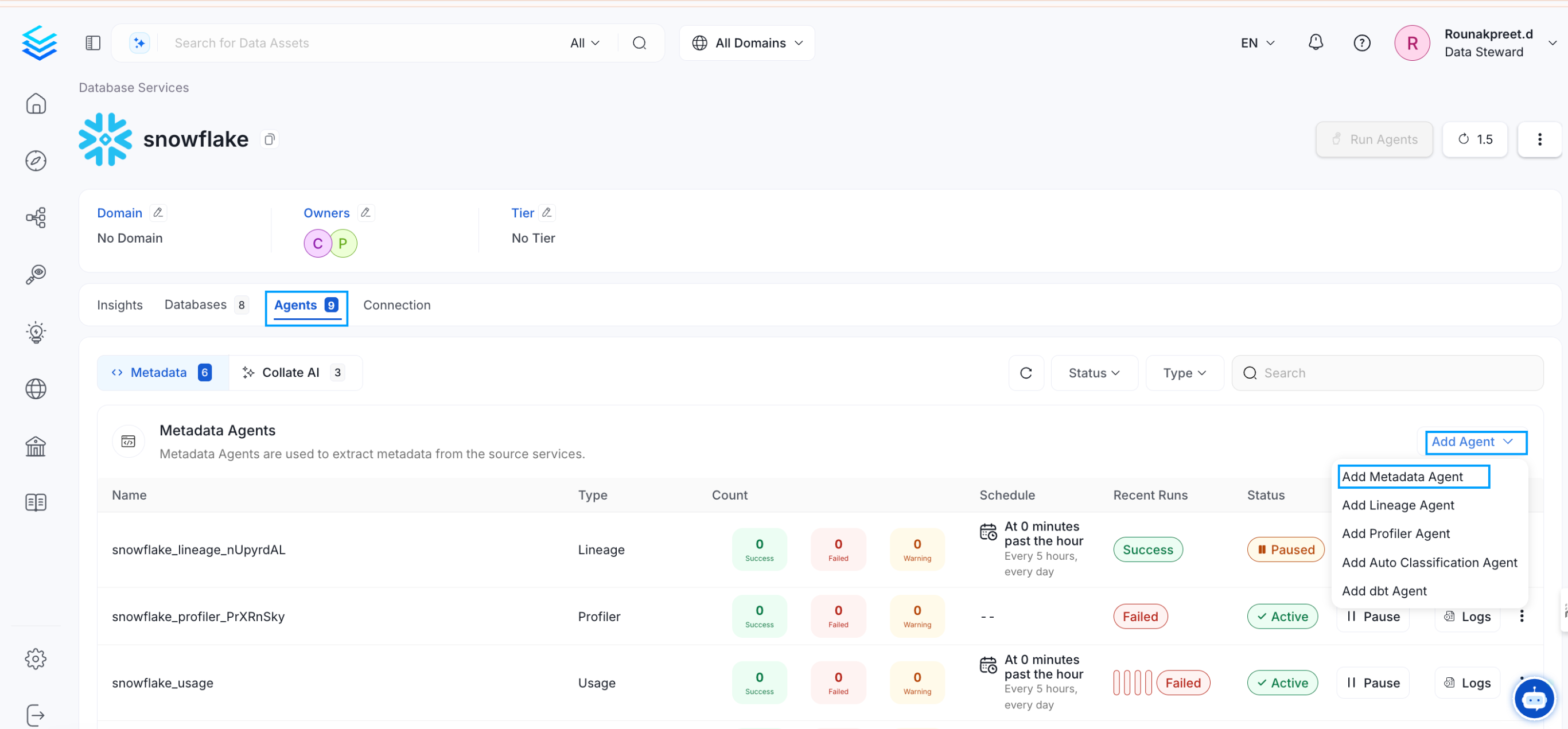The width and height of the screenshot is (1568, 729).
Task: Expand the Status filter dropdown
Action: 1094,373
